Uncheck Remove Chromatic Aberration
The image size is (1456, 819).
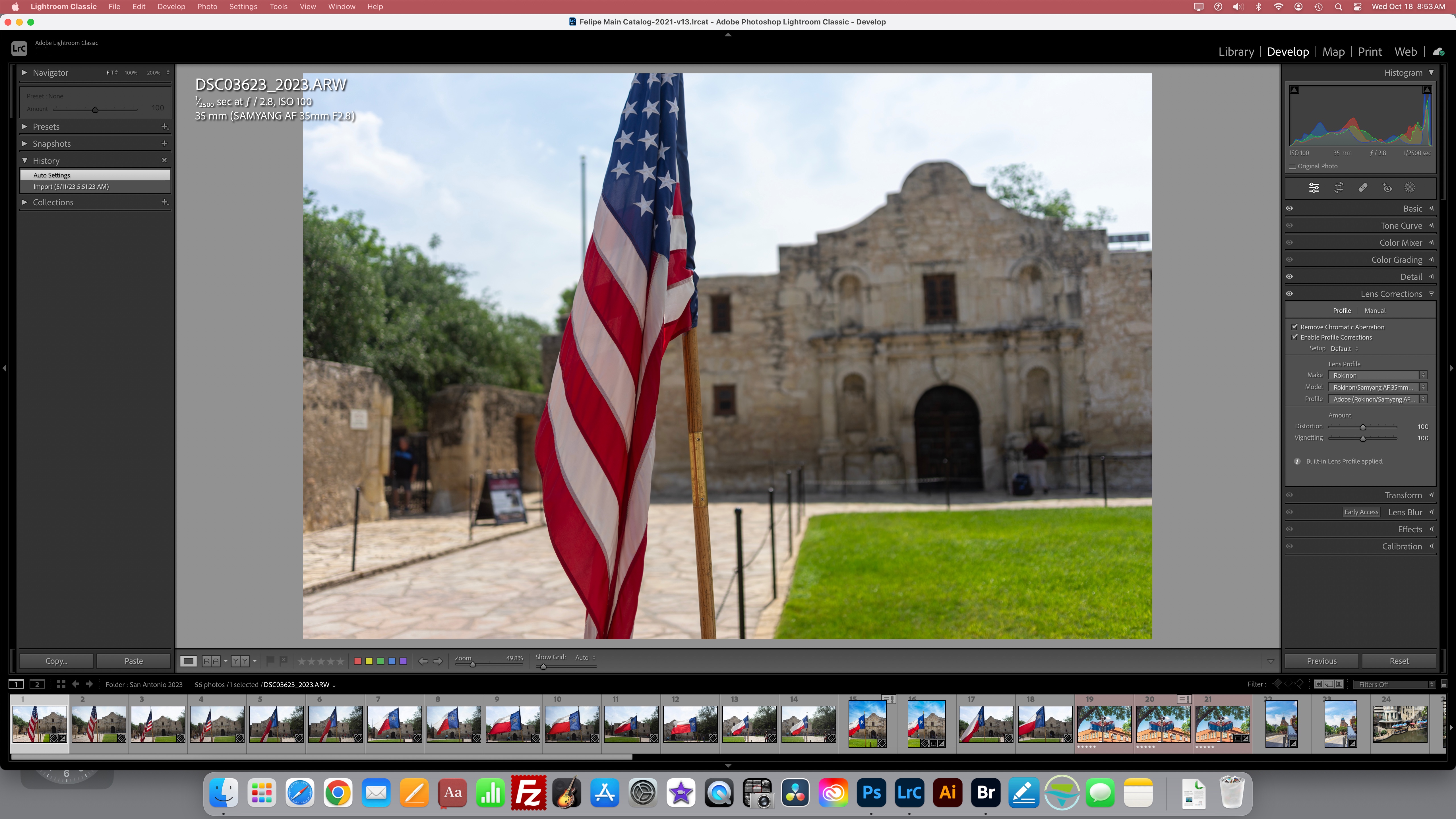point(1295,327)
